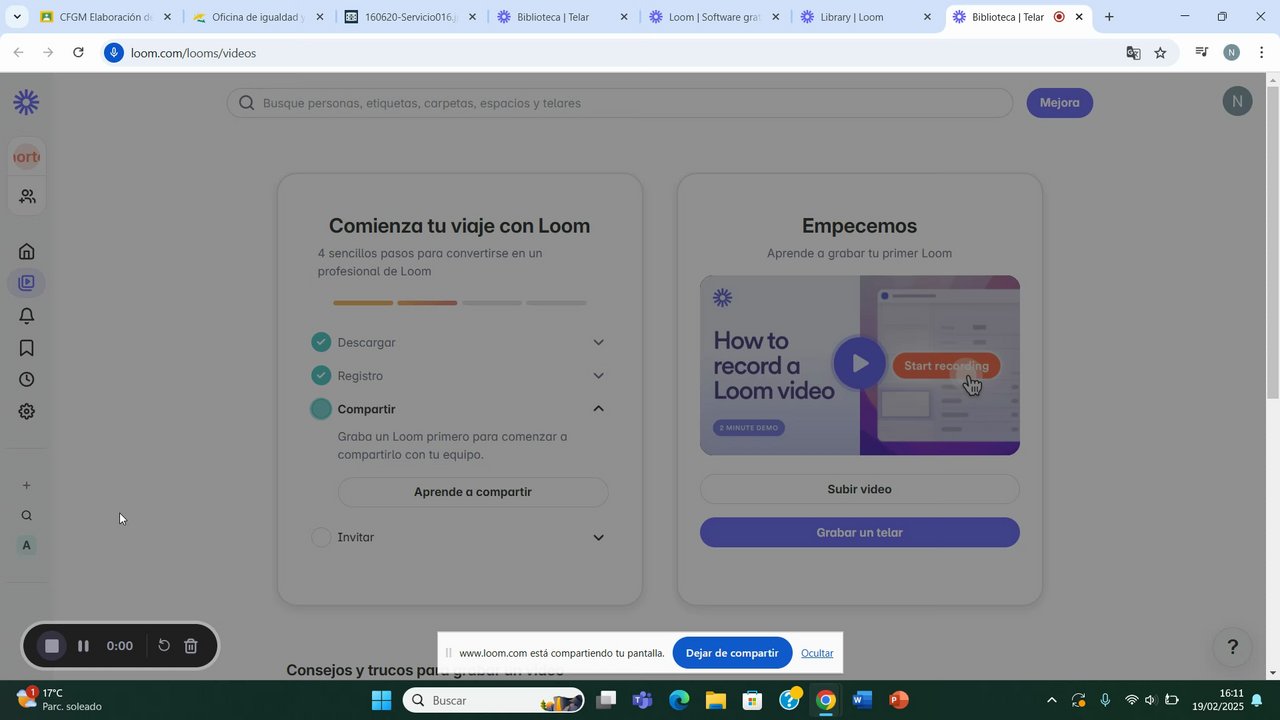Switch to the Library | Loom tab
The height and width of the screenshot is (720, 1280).
[x=866, y=17]
